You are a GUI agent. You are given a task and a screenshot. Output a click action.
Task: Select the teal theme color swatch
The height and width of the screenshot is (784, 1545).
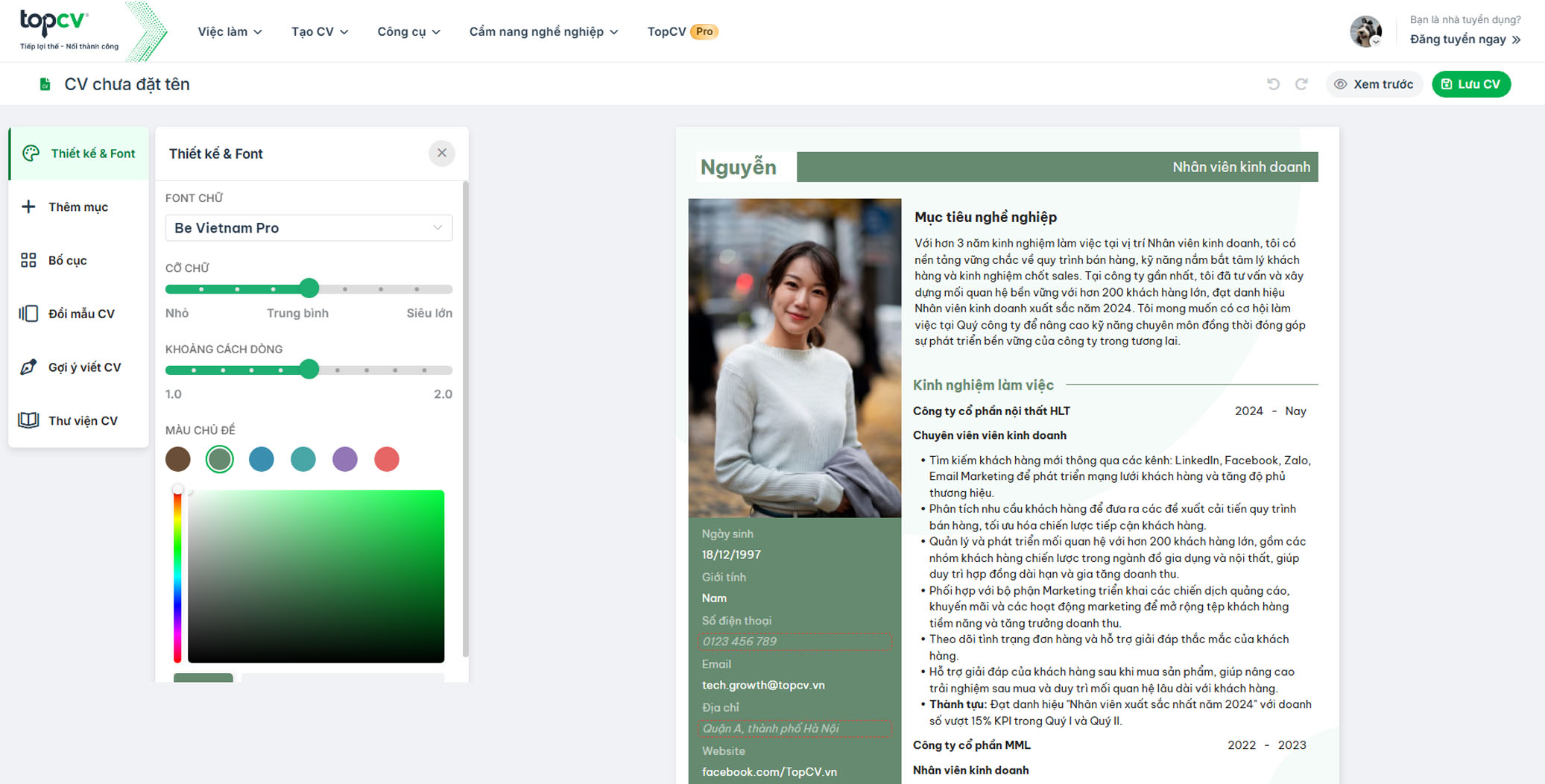303,459
